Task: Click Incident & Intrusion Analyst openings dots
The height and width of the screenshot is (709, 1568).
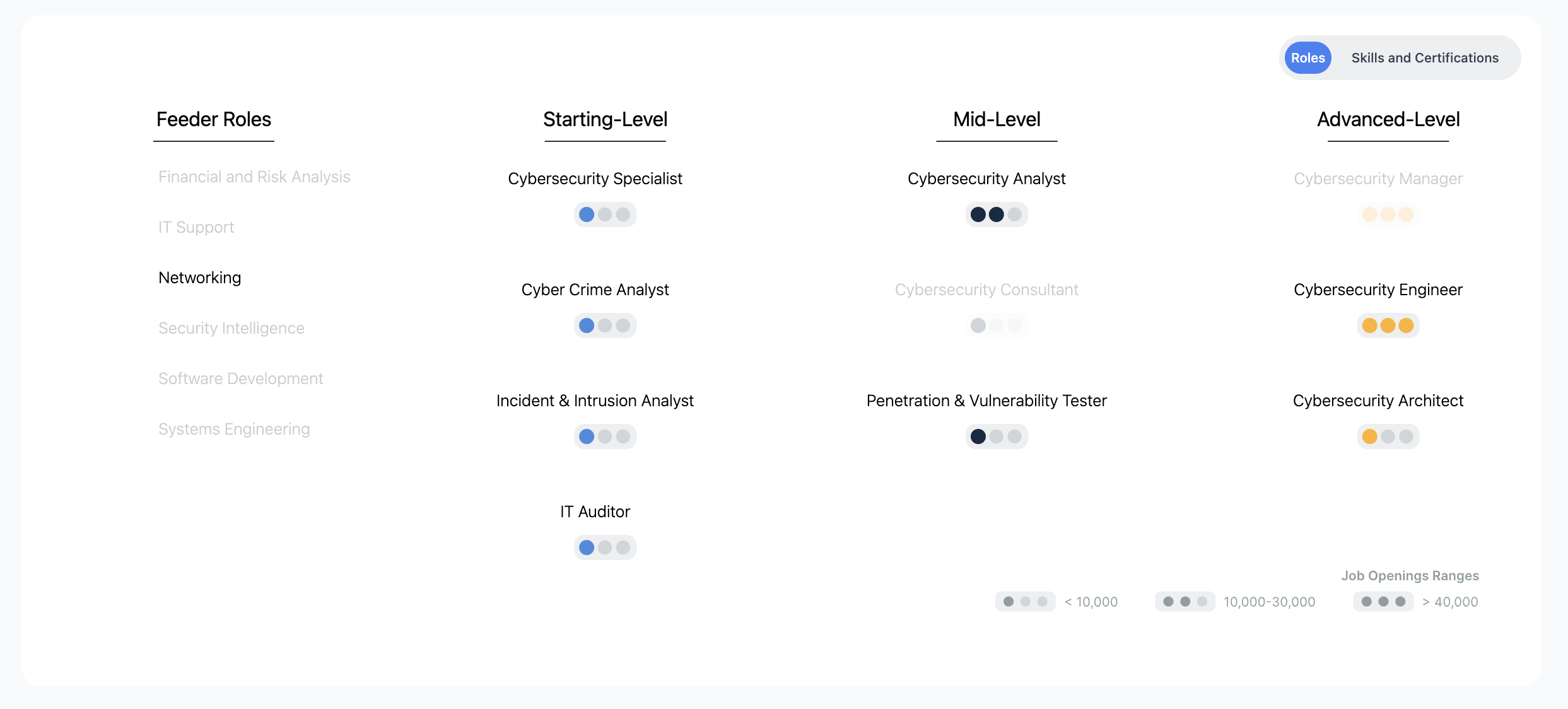Action: click(x=605, y=437)
